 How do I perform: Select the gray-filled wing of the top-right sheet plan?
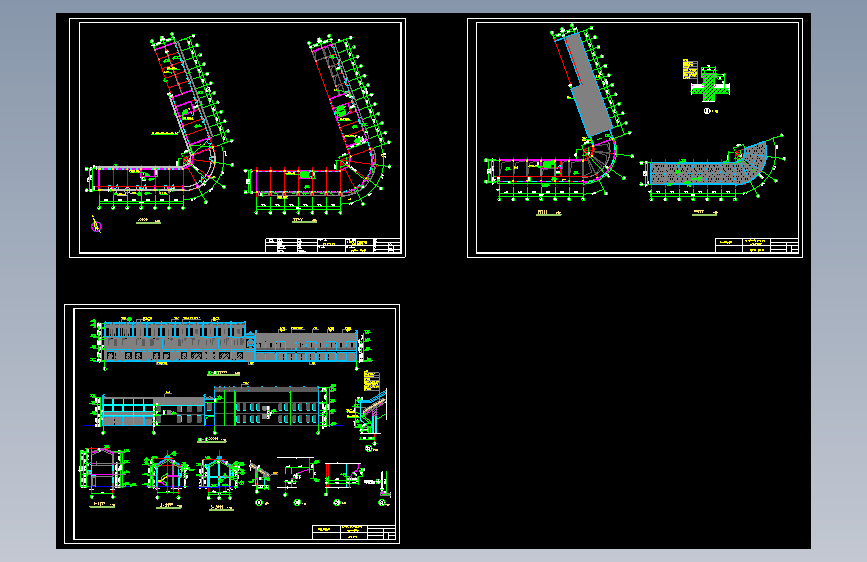click(x=588, y=84)
